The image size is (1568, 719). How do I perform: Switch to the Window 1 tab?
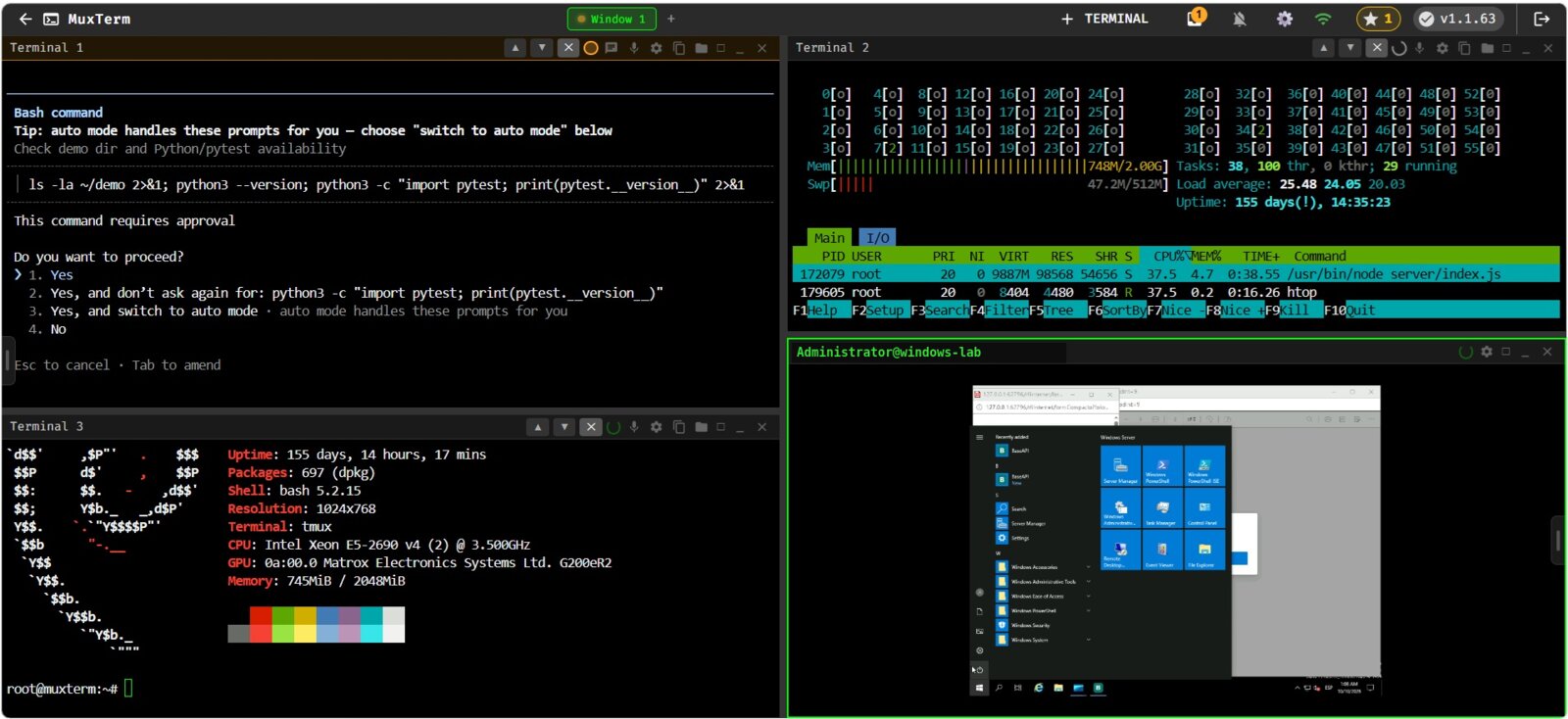tap(611, 19)
